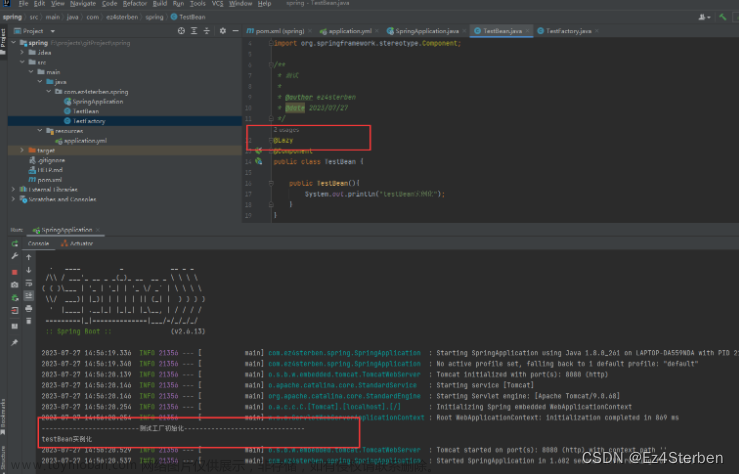This screenshot has height=474, width=739.
Task: Collapse the resources folder
Action: (x=40, y=131)
